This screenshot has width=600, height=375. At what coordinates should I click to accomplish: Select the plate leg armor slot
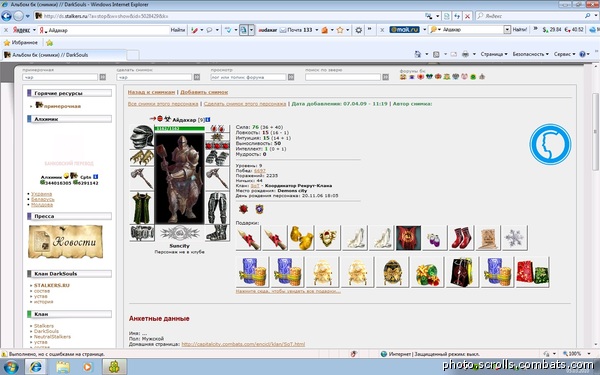pyautogui.click(x=217, y=208)
